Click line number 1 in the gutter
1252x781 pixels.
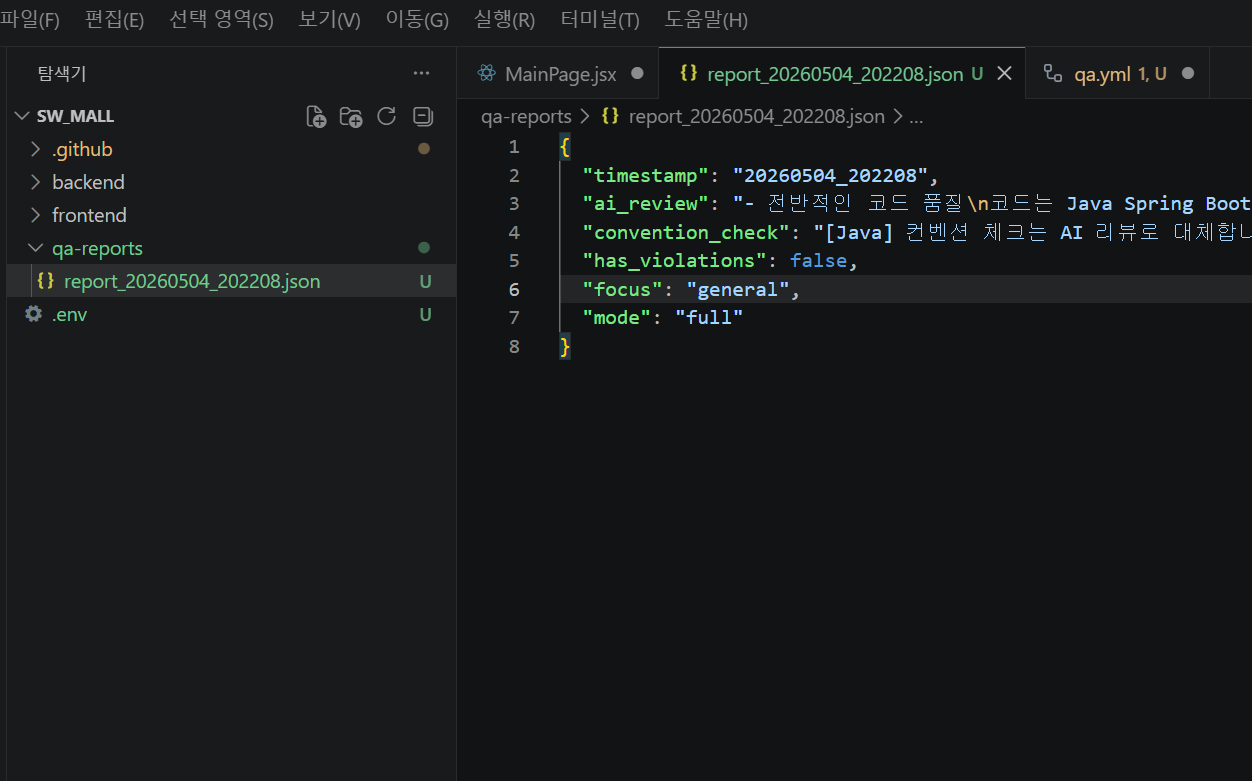[514, 146]
